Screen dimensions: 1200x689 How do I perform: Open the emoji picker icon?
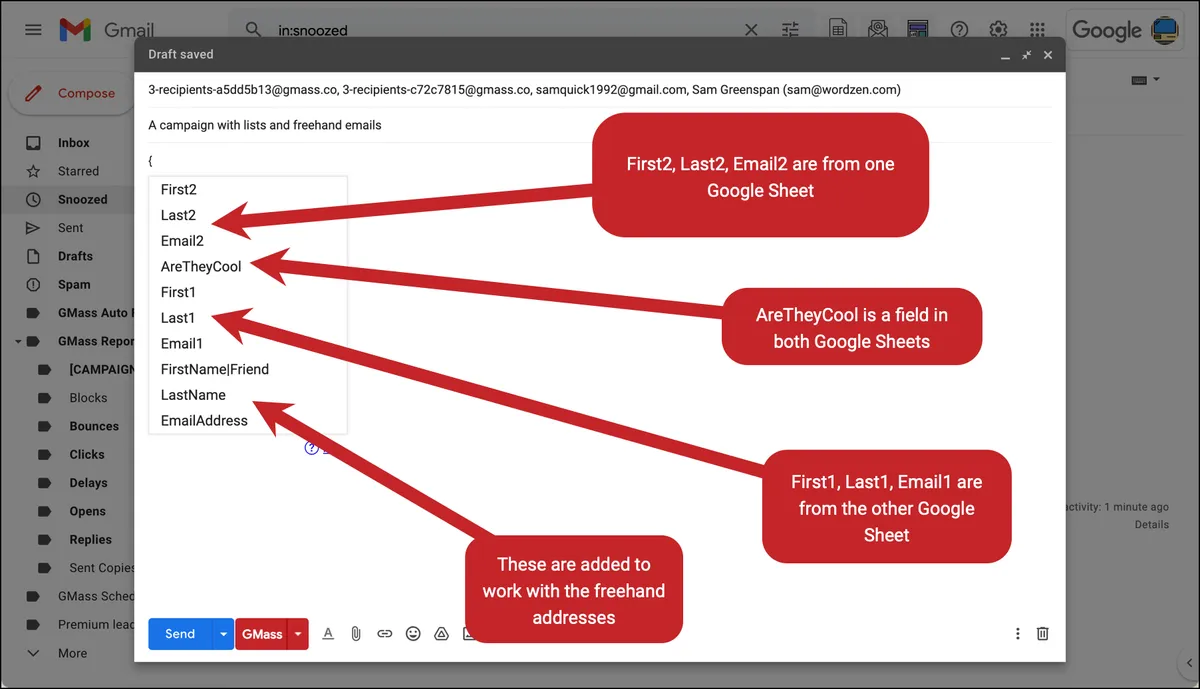413,633
